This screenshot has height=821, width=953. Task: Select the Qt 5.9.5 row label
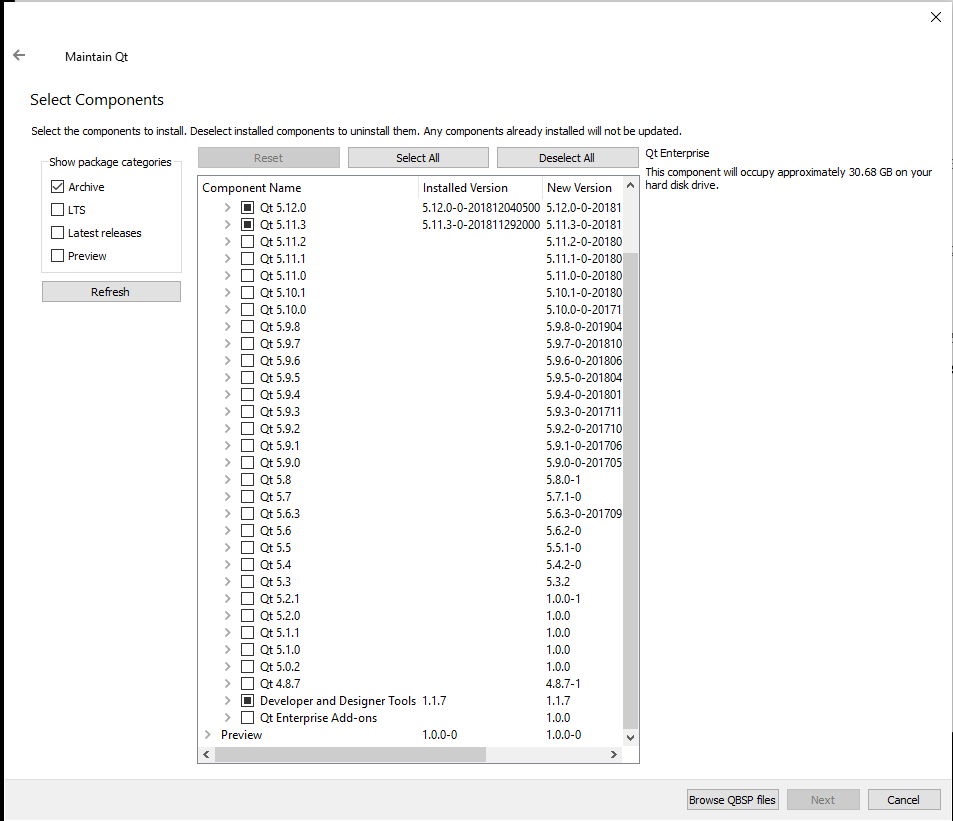pos(280,378)
